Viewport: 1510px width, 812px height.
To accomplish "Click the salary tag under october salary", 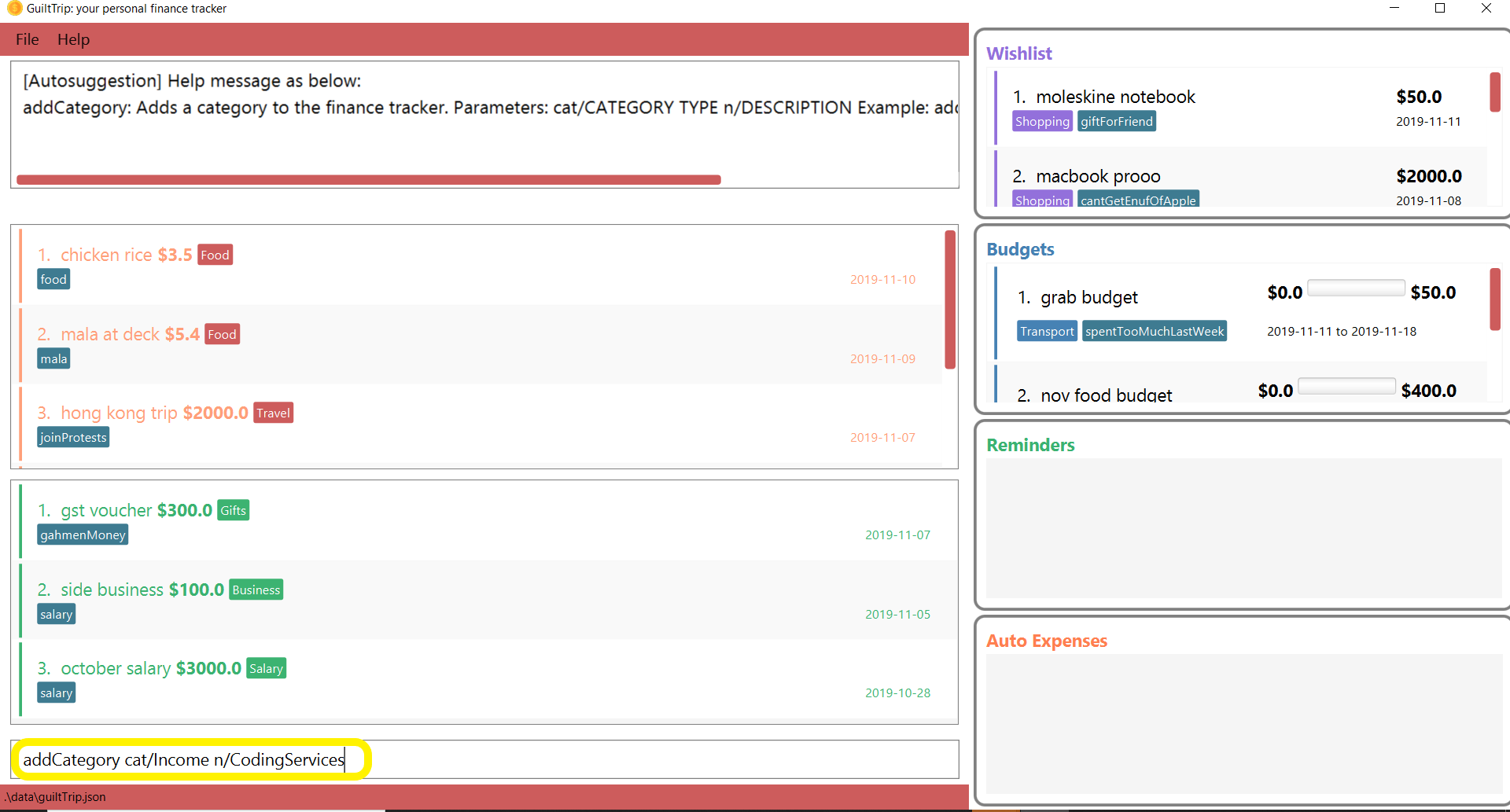I will (56, 693).
